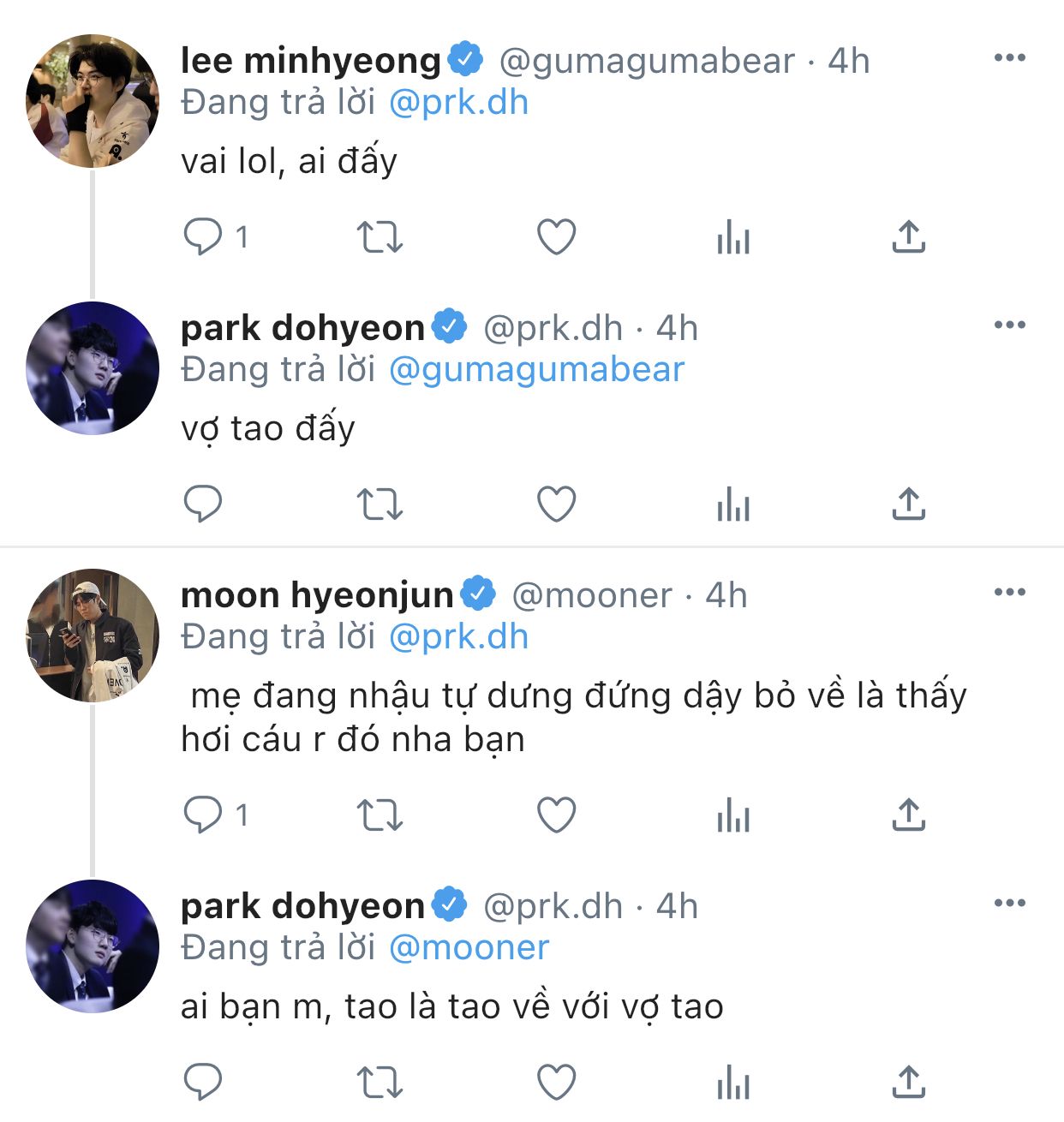This screenshot has height=1122, width=1064.
Task: Open more options on the last park dohyeon tweet
Action: point(1009,904)
